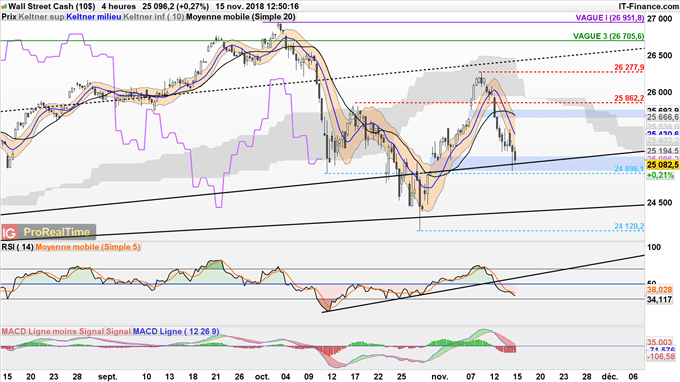Click the 'RSI (14)' indicator label

click(x=17, y=247)
